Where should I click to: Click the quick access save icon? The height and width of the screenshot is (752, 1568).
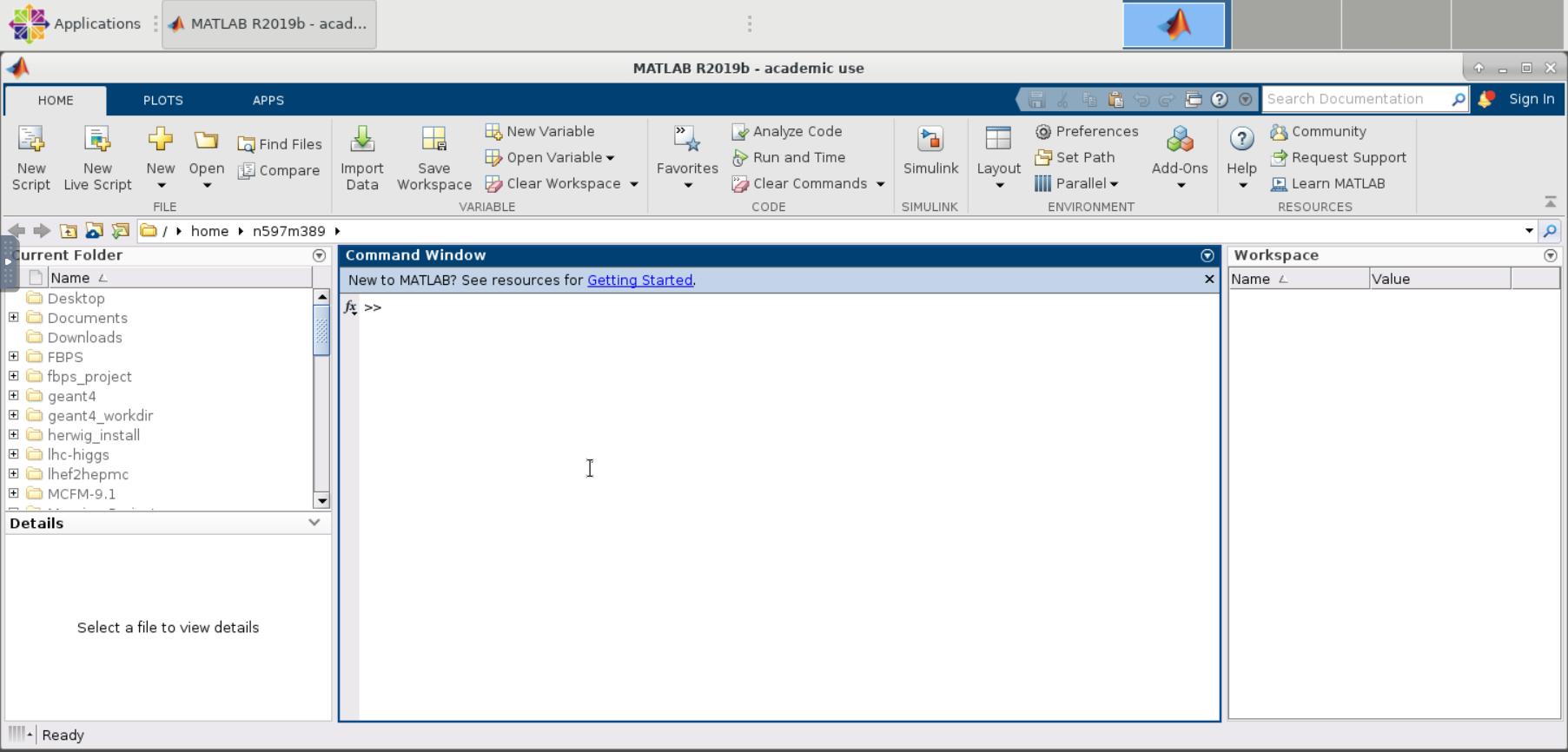(1036, 99)
